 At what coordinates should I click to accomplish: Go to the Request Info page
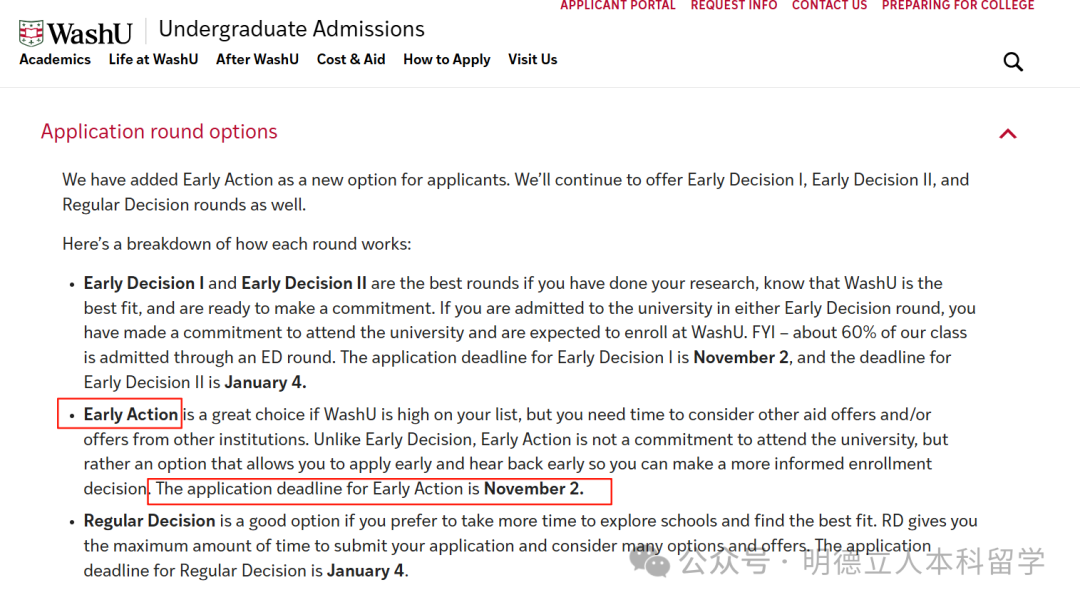point(733,6)
